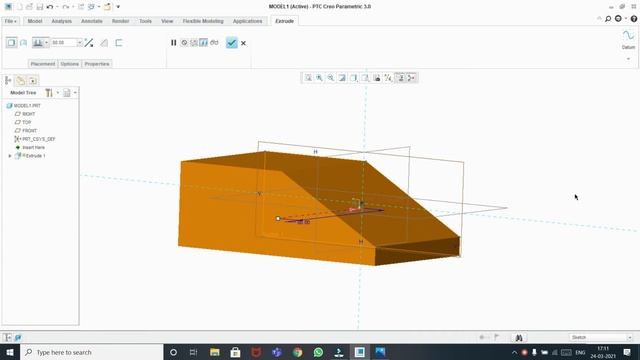Switch to the Analysis ribbon tab

(x=62, y=21)
